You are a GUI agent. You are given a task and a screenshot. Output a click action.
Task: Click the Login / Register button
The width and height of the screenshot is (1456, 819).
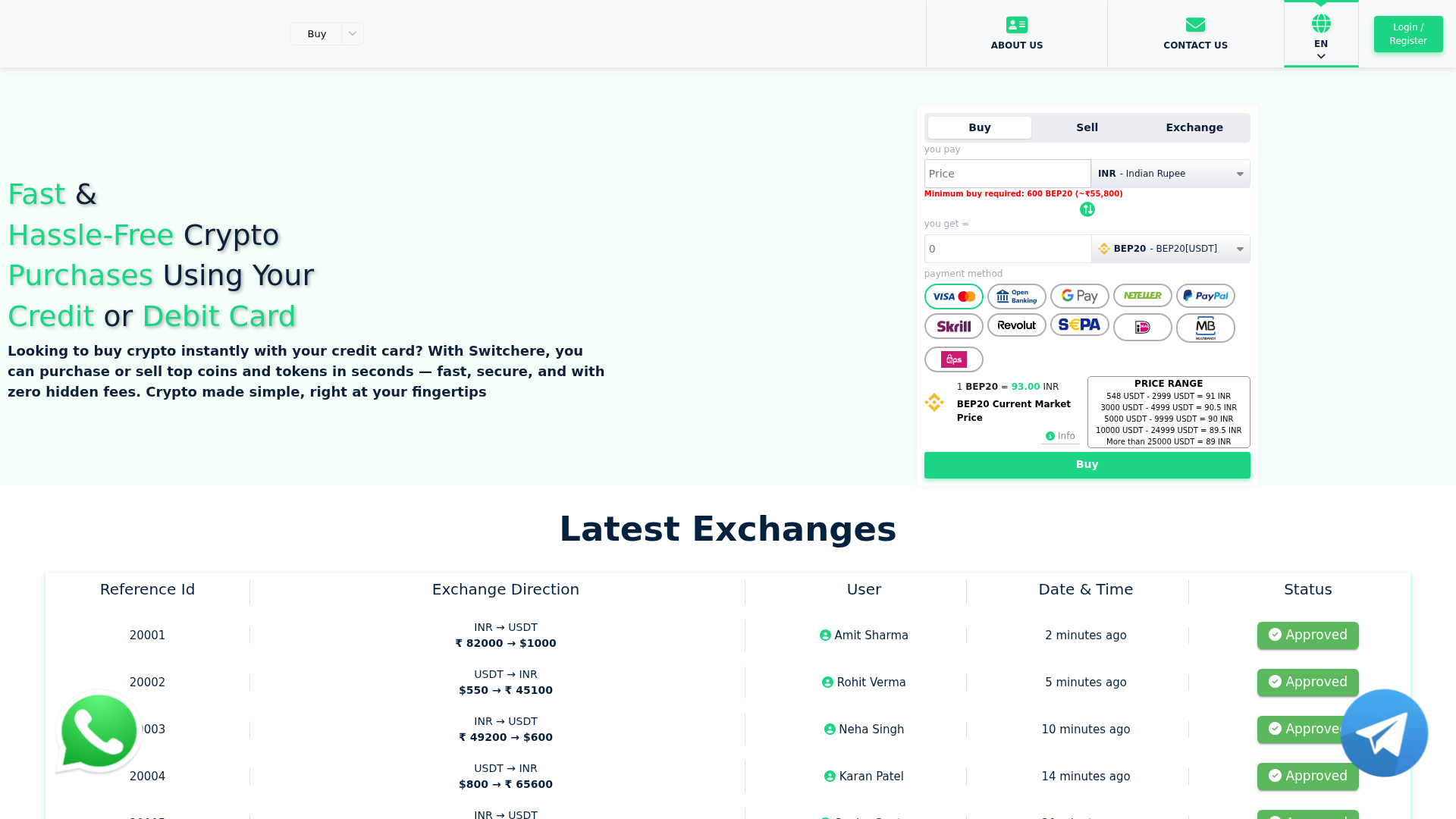tap(1408, 34)
